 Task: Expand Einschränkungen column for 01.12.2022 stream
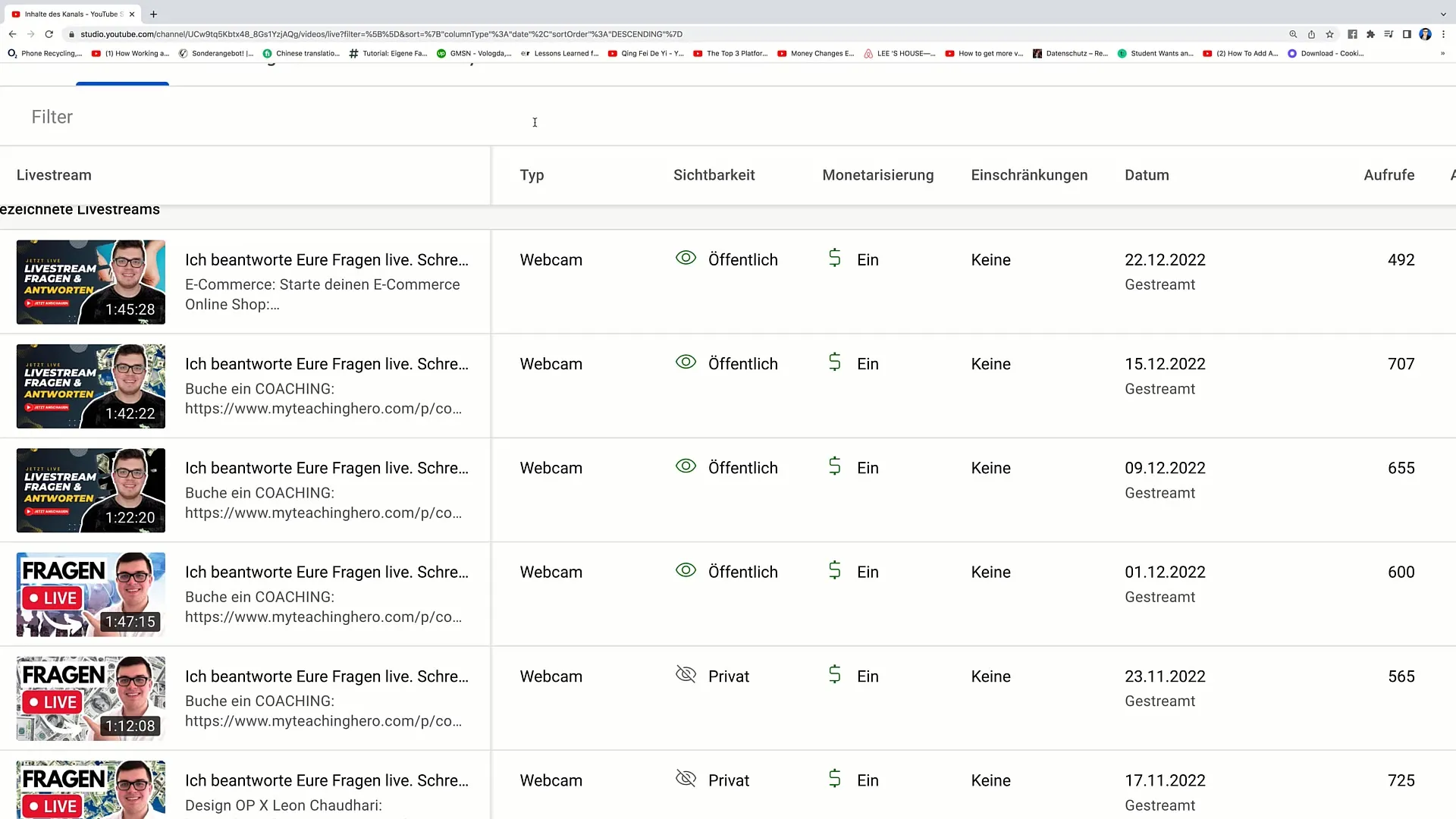tap(991, 572)
